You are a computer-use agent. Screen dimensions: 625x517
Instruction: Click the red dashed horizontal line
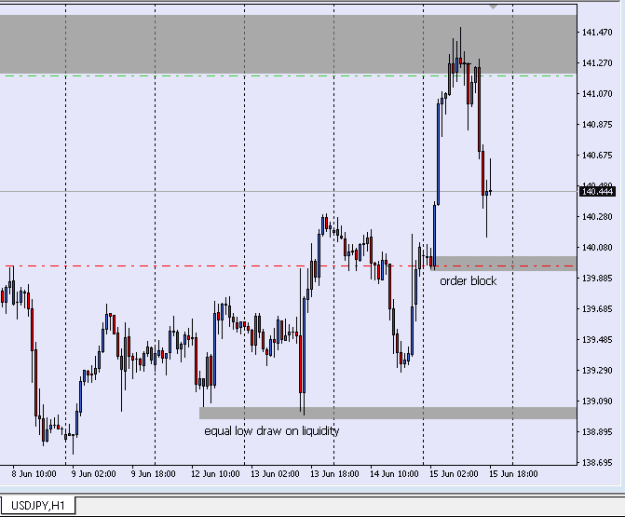[288, 266]
